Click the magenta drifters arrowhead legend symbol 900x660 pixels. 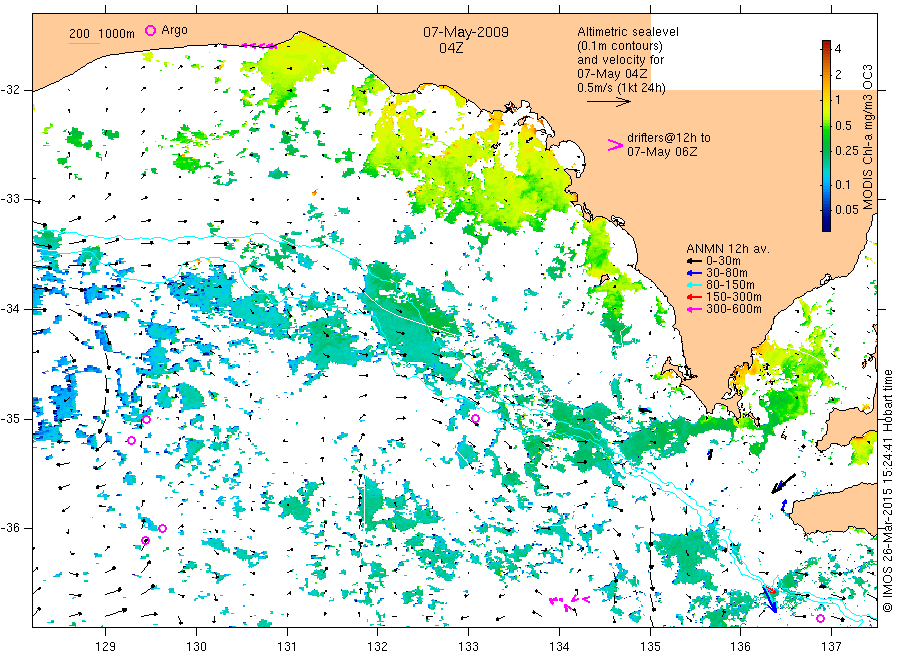point(615,145)
